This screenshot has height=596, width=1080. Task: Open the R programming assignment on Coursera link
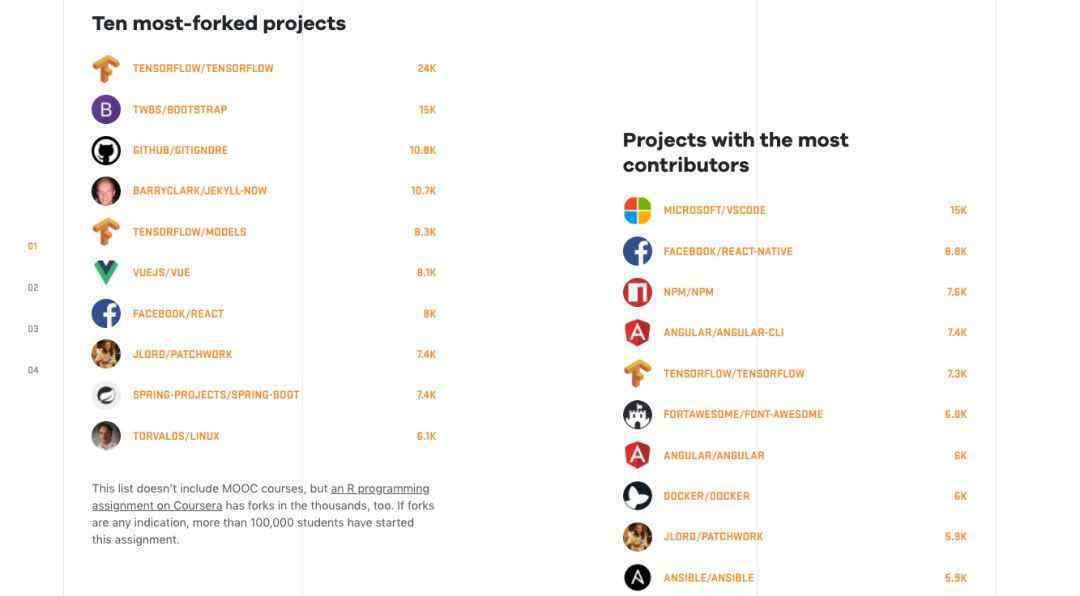(x=260, y=497)
